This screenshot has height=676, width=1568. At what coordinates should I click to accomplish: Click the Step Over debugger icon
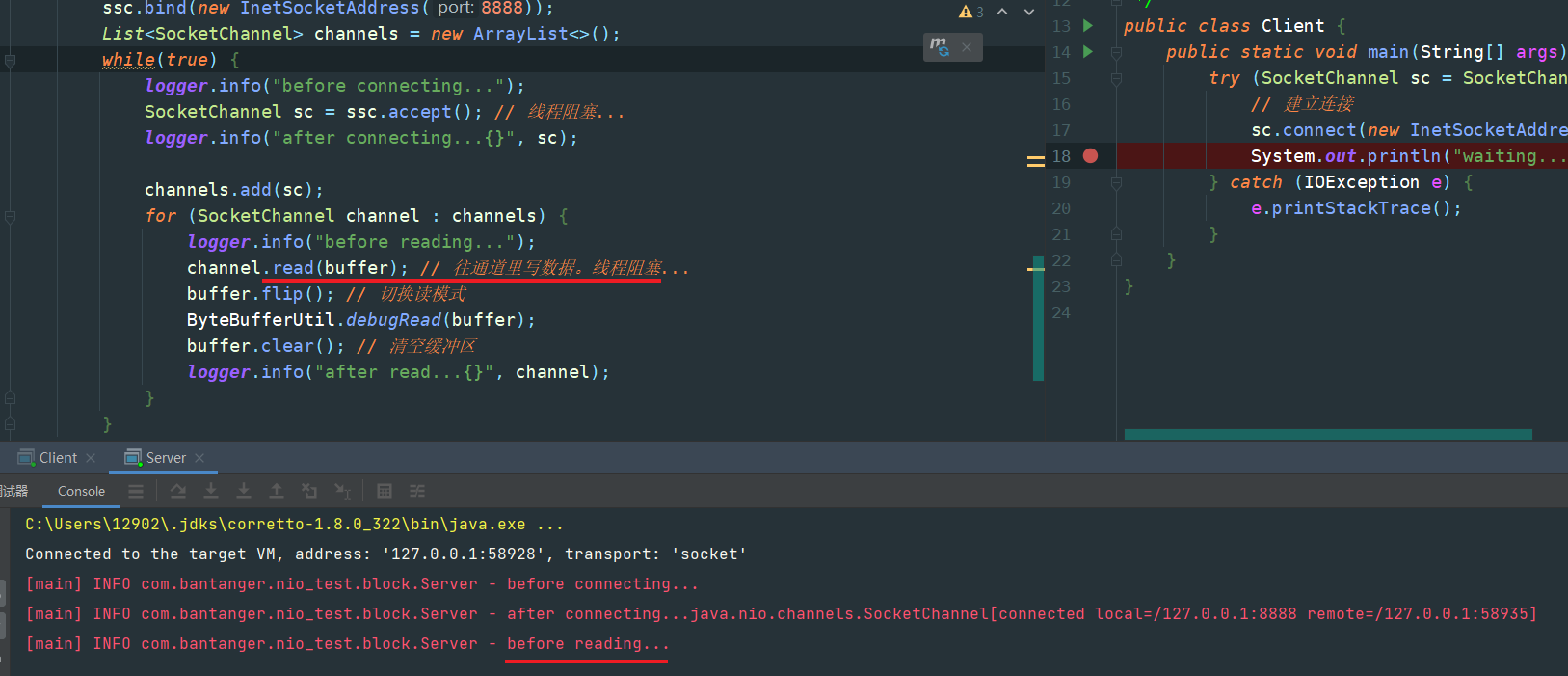coord(178,491)
